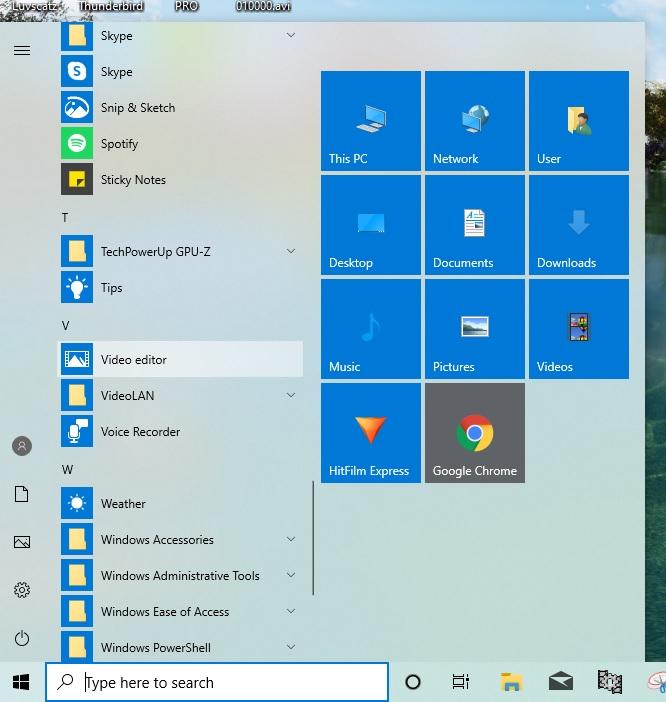This screenshot has height=702, width=666.
Task: Click the app list scrollbar
Action: pyautogui.click(x=313, y=538)
